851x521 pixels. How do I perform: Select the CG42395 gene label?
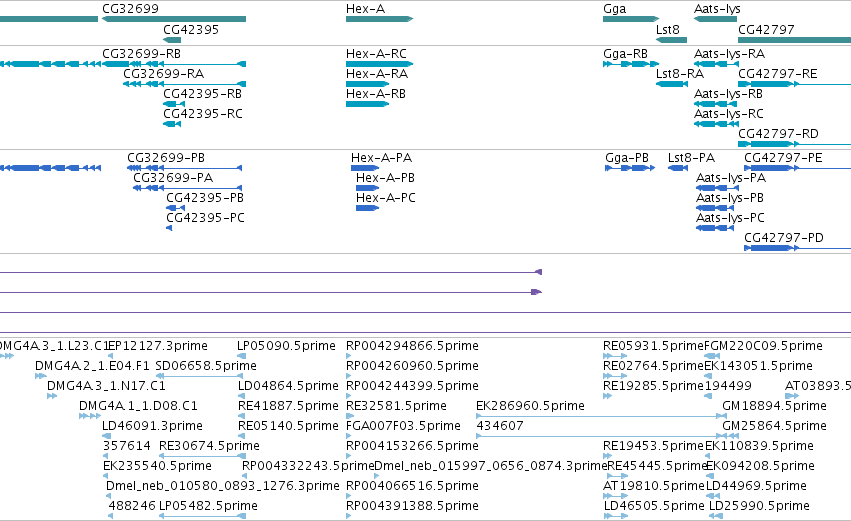coord(191,30)
